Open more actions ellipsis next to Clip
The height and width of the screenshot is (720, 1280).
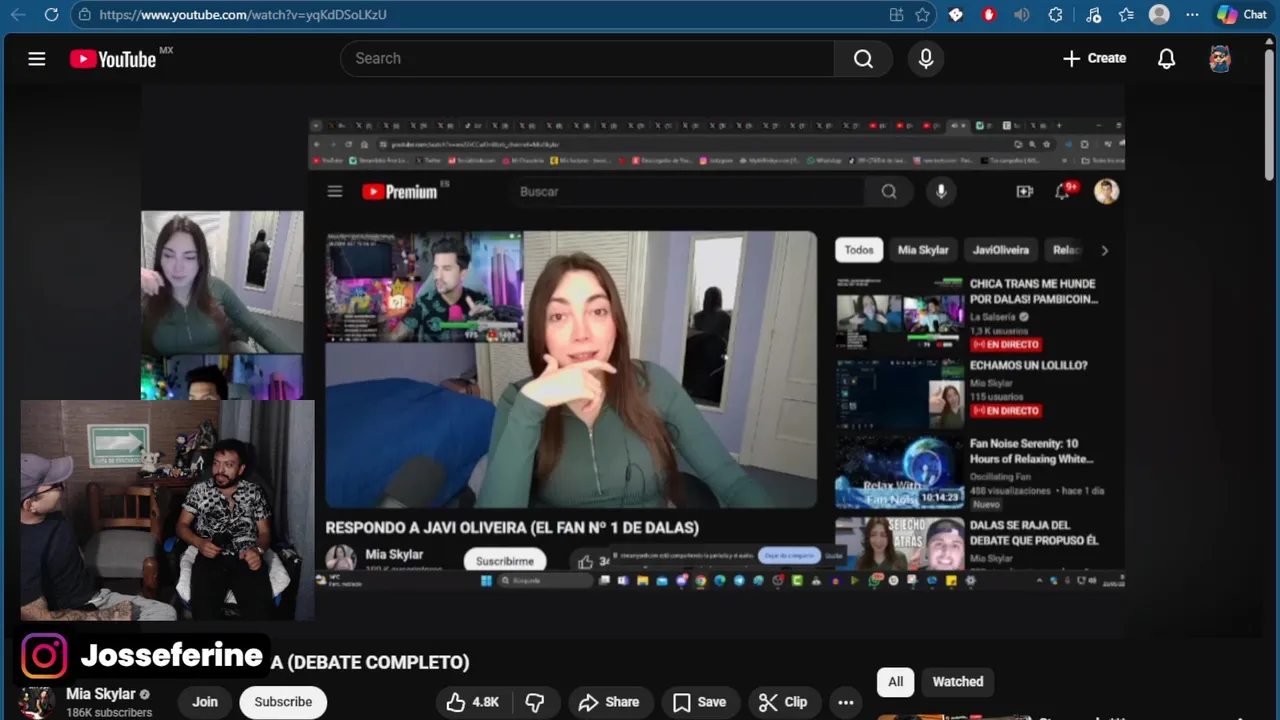pos(846,702)
